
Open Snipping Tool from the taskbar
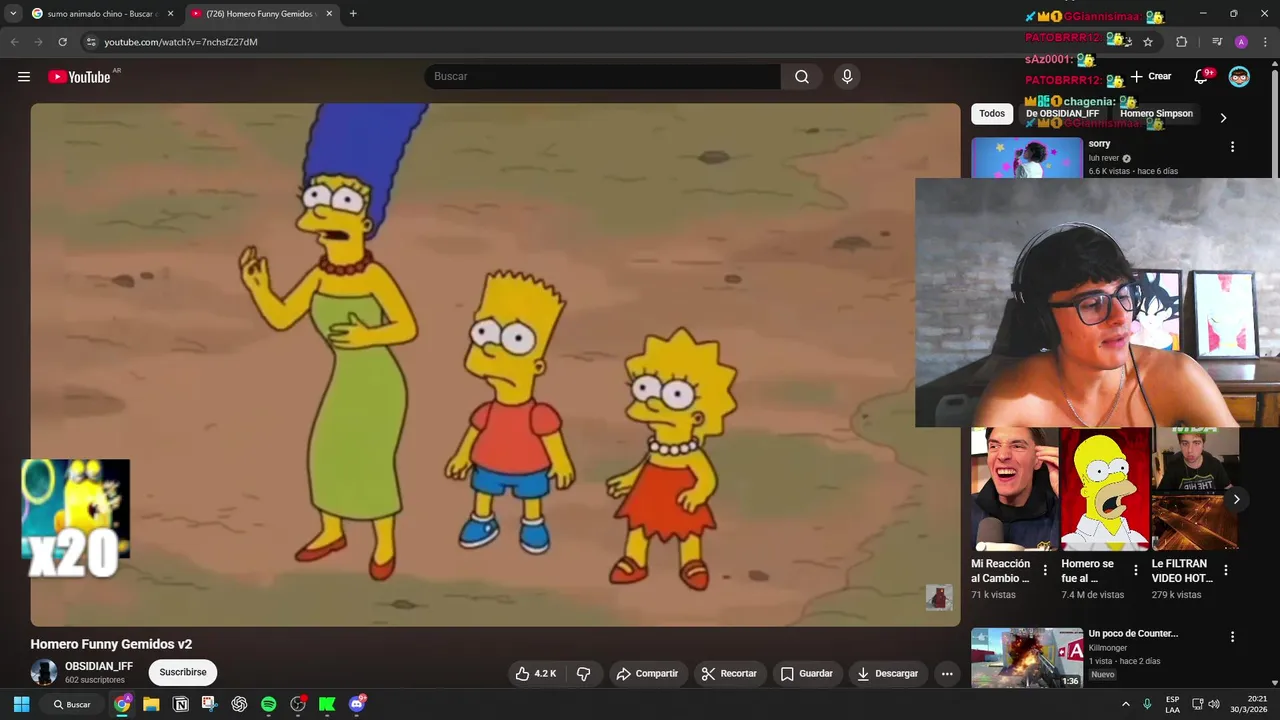pos(210,704)
